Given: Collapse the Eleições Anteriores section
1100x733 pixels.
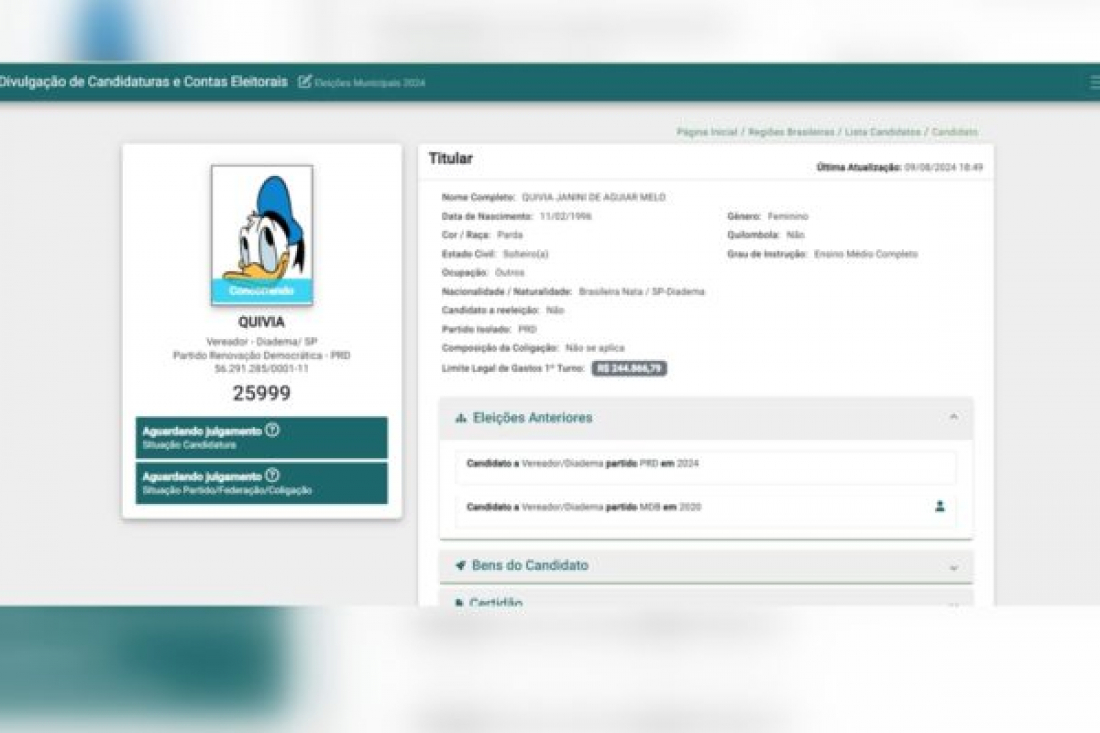Looking at the screenshot, I should coord(955,418).
